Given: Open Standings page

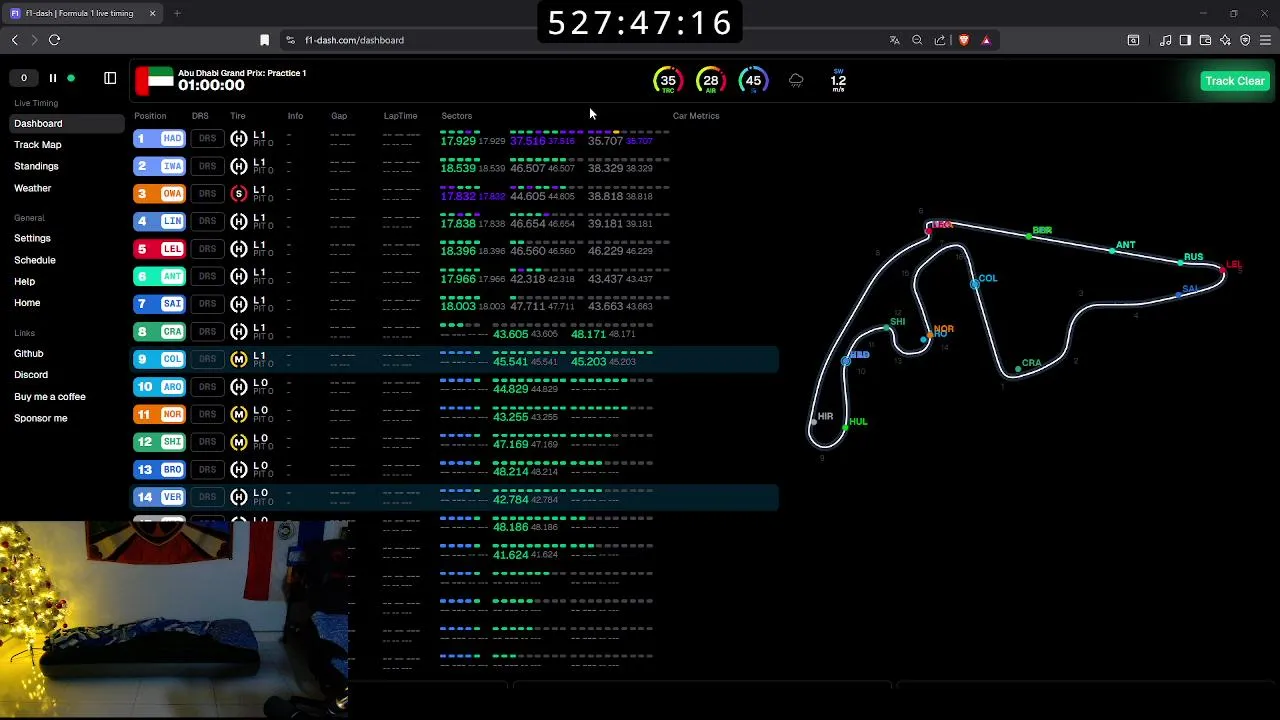Looking at the screenshot, I should 36,166.
